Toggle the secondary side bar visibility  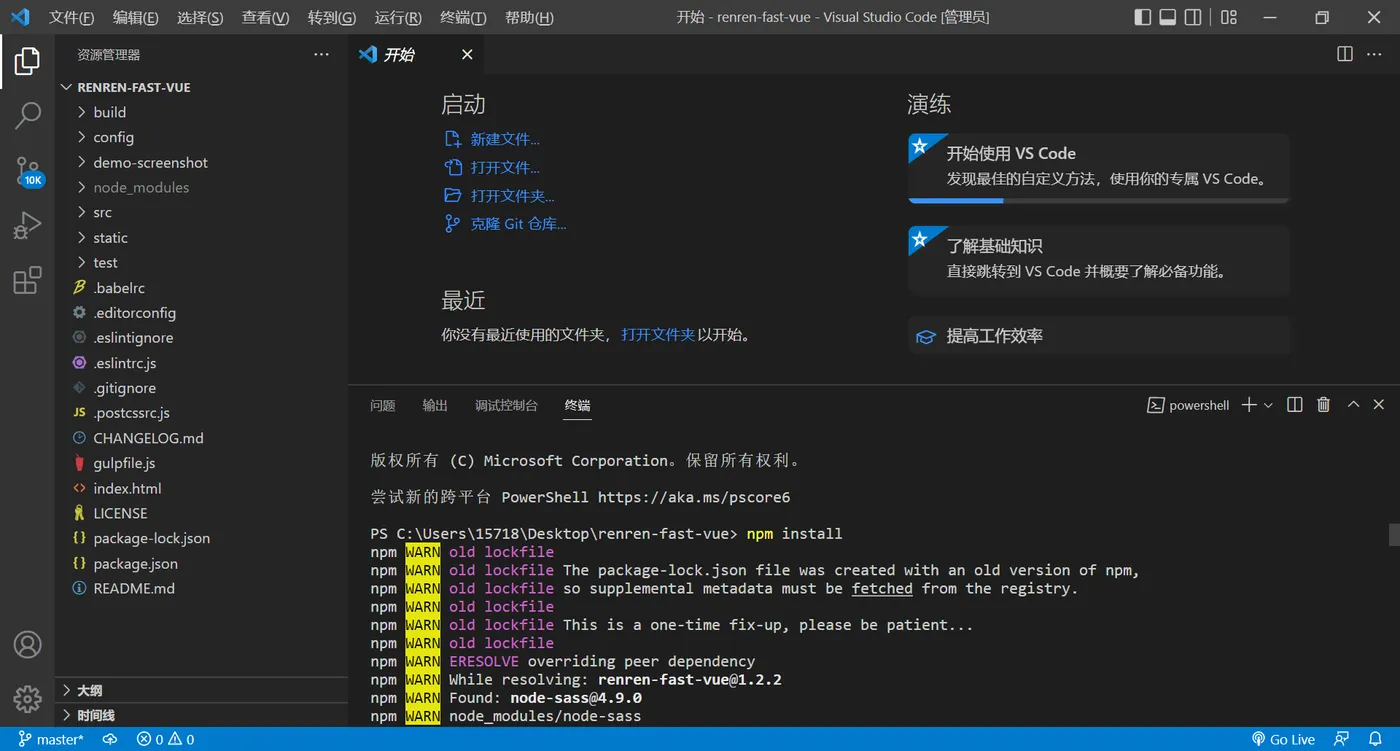click(x=1193, y=17)
